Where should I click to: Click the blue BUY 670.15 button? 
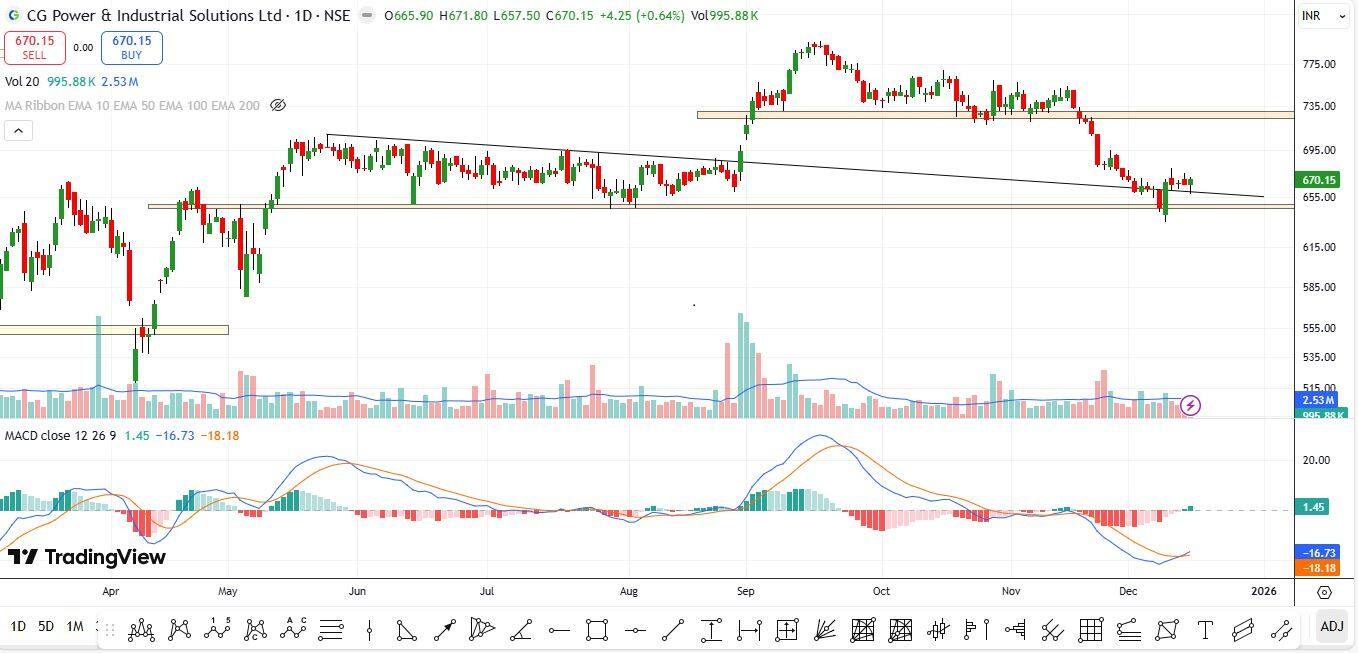131,47
